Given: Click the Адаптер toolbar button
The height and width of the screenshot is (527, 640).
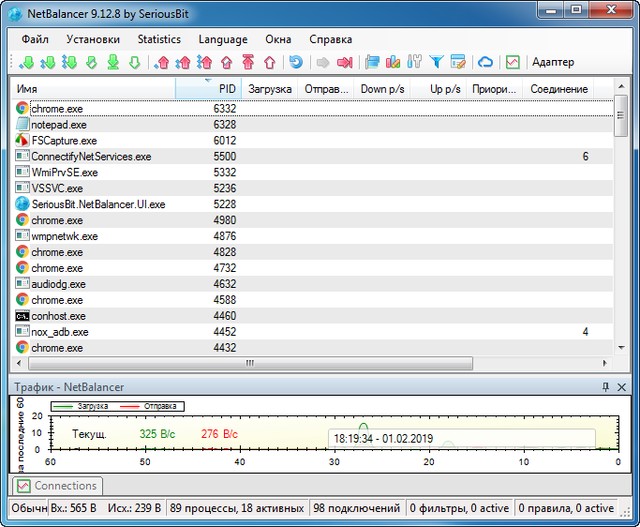Looking at the screenshot, I should [553, 62].
